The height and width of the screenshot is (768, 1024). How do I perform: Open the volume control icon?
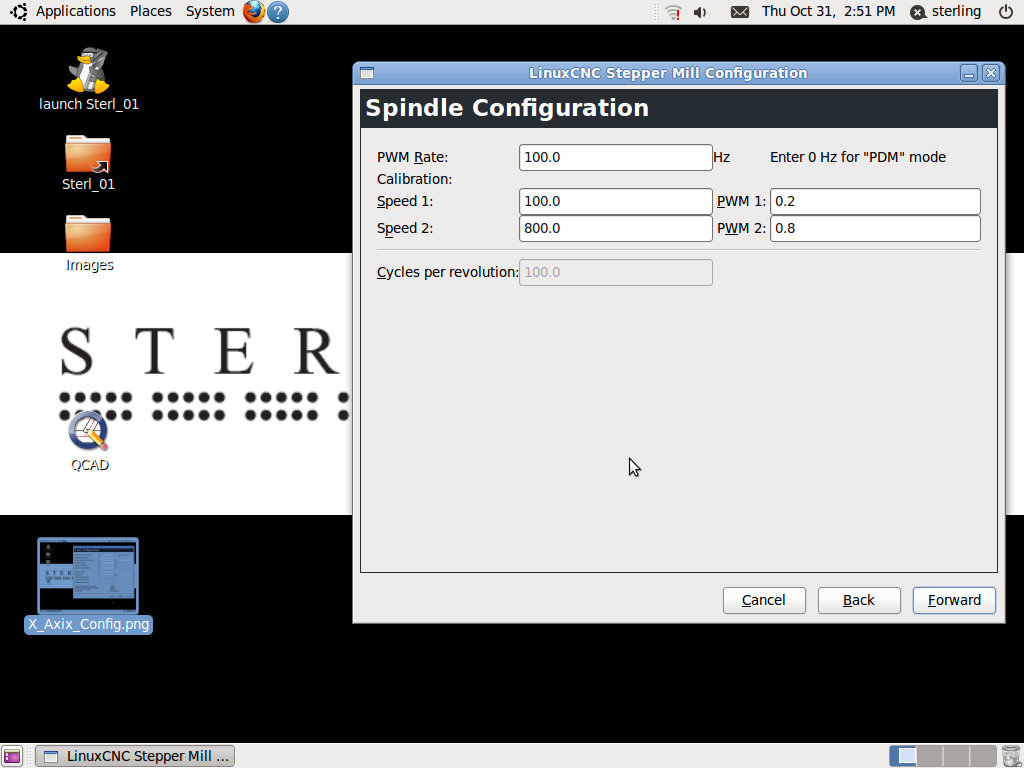(x=700, y=12)
